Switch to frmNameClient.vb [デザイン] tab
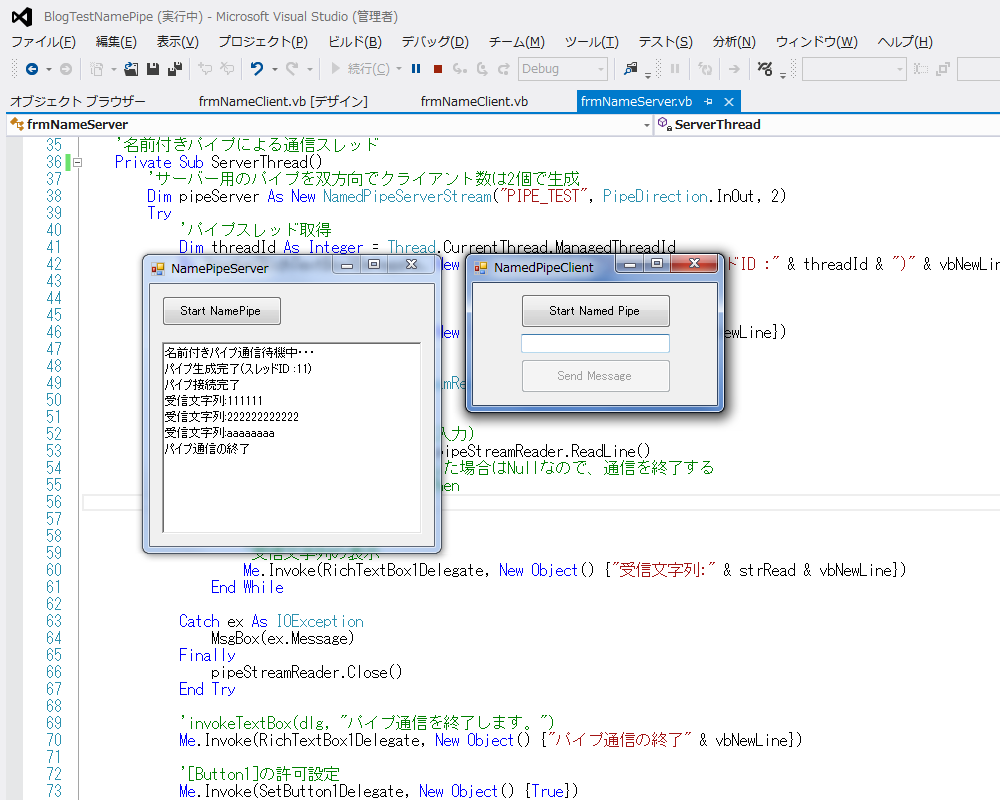The image size is (1000, 800). [x=283, y=101]
